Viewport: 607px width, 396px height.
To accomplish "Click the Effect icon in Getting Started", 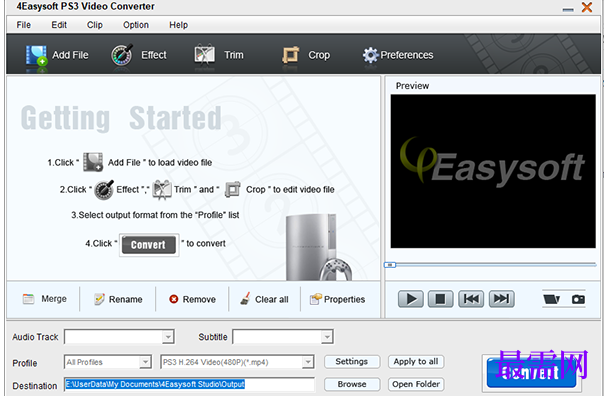I will click(x=104, y=190).
